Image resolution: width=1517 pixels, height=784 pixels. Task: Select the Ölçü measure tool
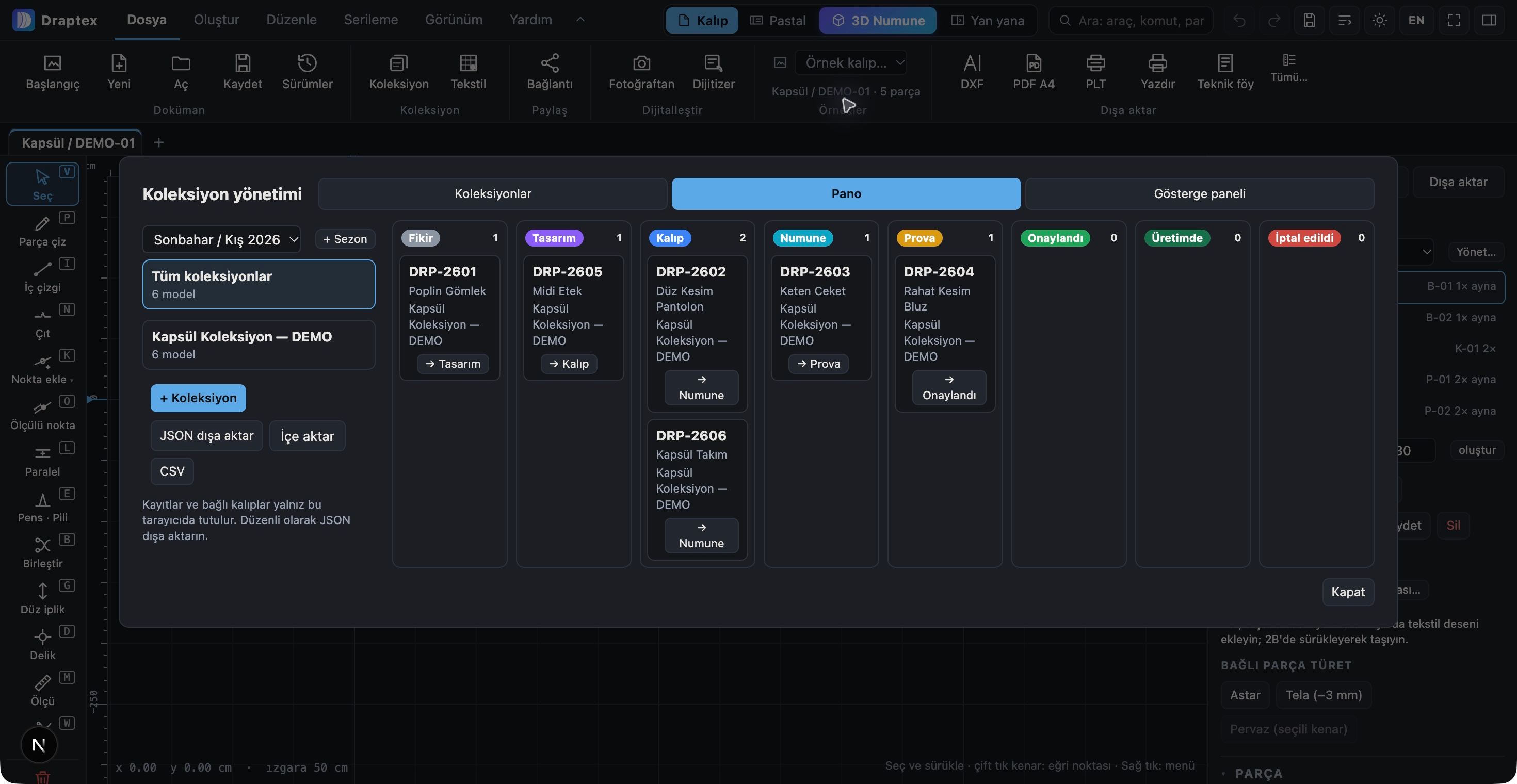click(x=42, y=689)
